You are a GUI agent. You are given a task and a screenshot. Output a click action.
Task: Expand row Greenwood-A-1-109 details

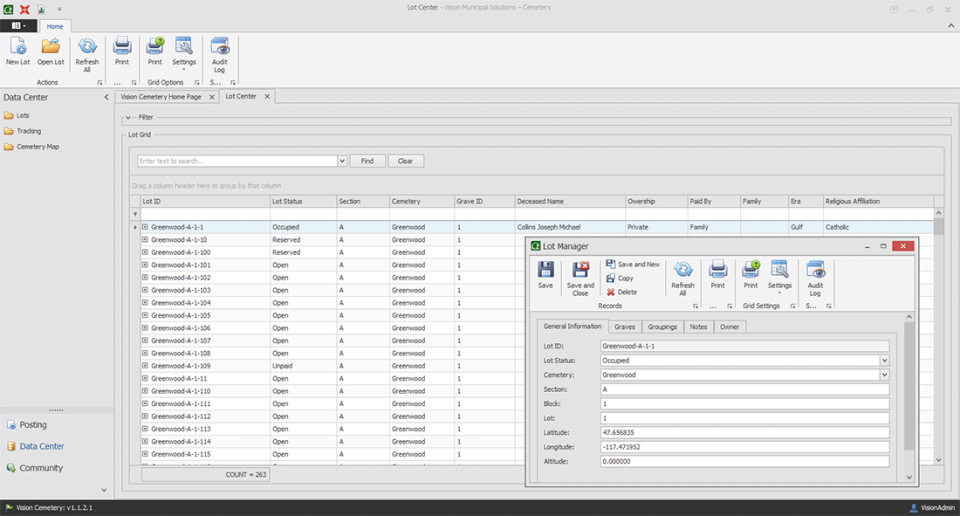tap(145, 365)
